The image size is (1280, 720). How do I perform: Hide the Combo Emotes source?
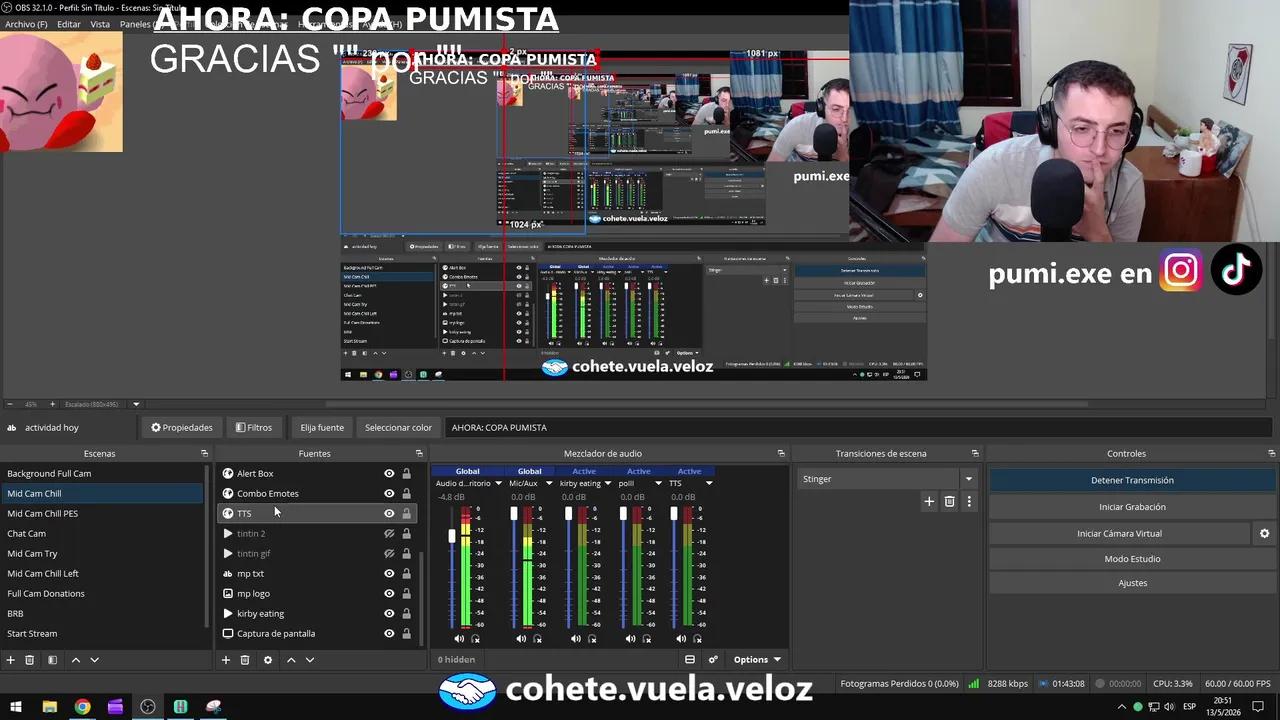pos(389,494)
